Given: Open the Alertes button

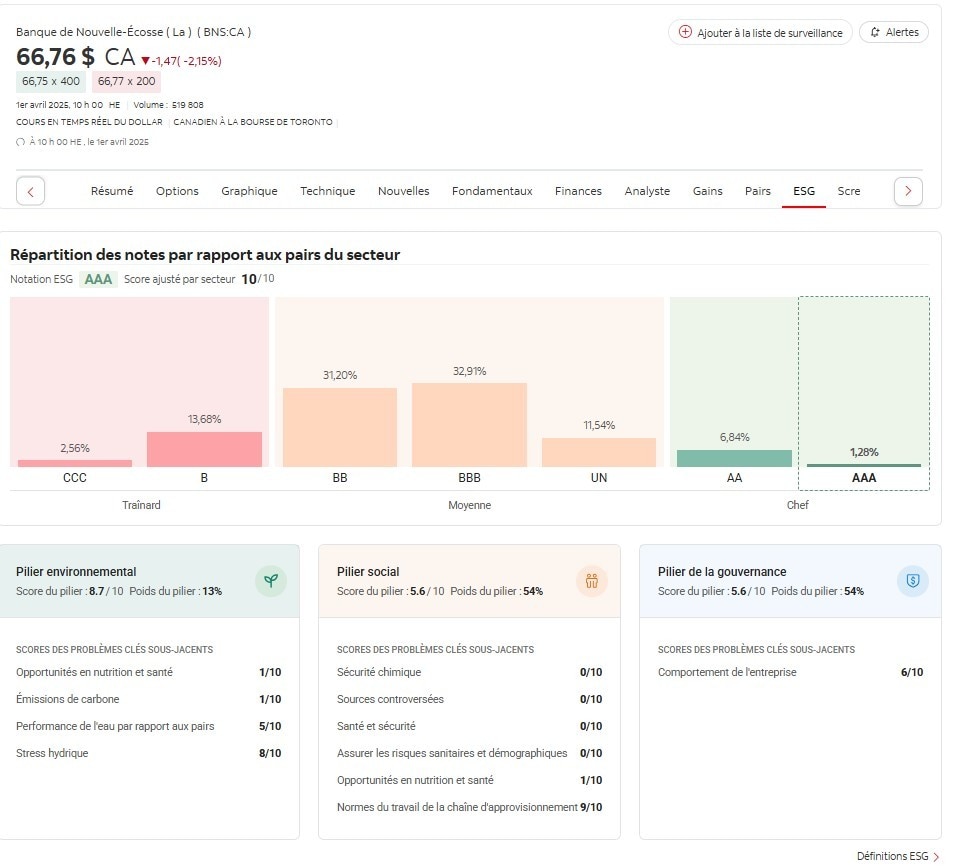Looking at the screenshot, I should click(x=894, y=32).
